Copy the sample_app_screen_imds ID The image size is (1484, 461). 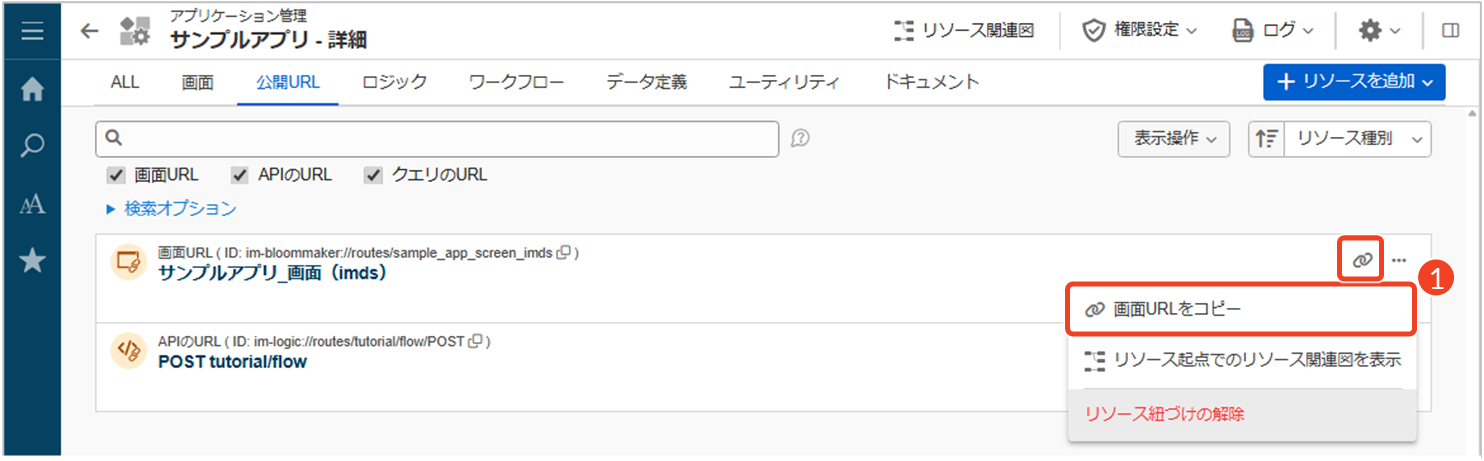point(564,253)
